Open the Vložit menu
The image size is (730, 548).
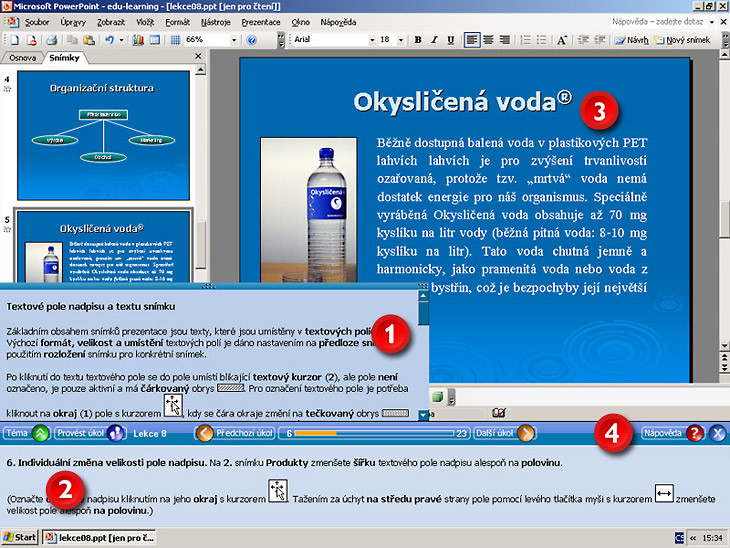pos(145,22)
